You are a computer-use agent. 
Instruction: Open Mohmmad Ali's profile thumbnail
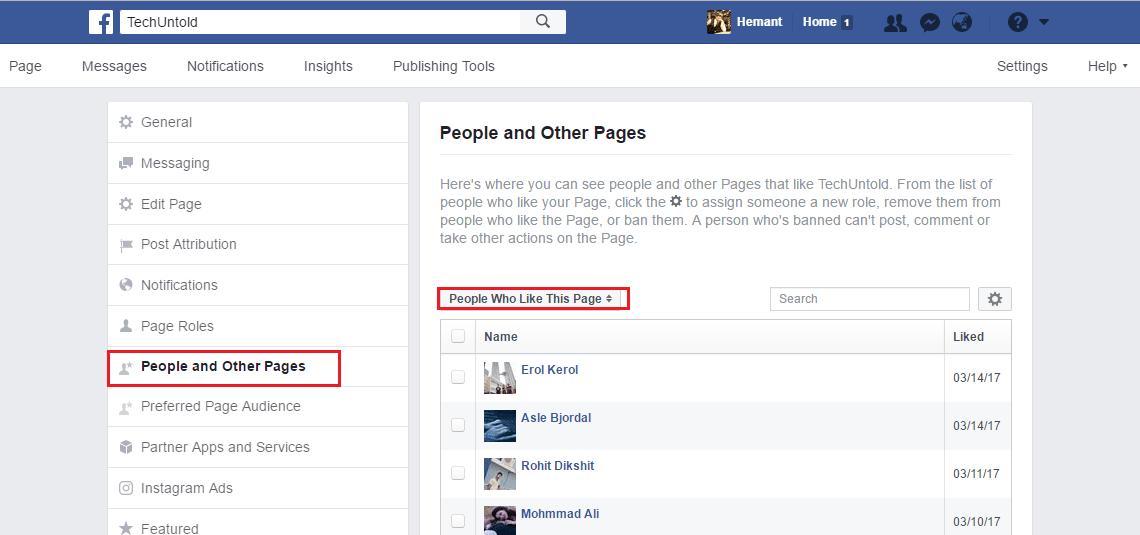pos(500,520)
